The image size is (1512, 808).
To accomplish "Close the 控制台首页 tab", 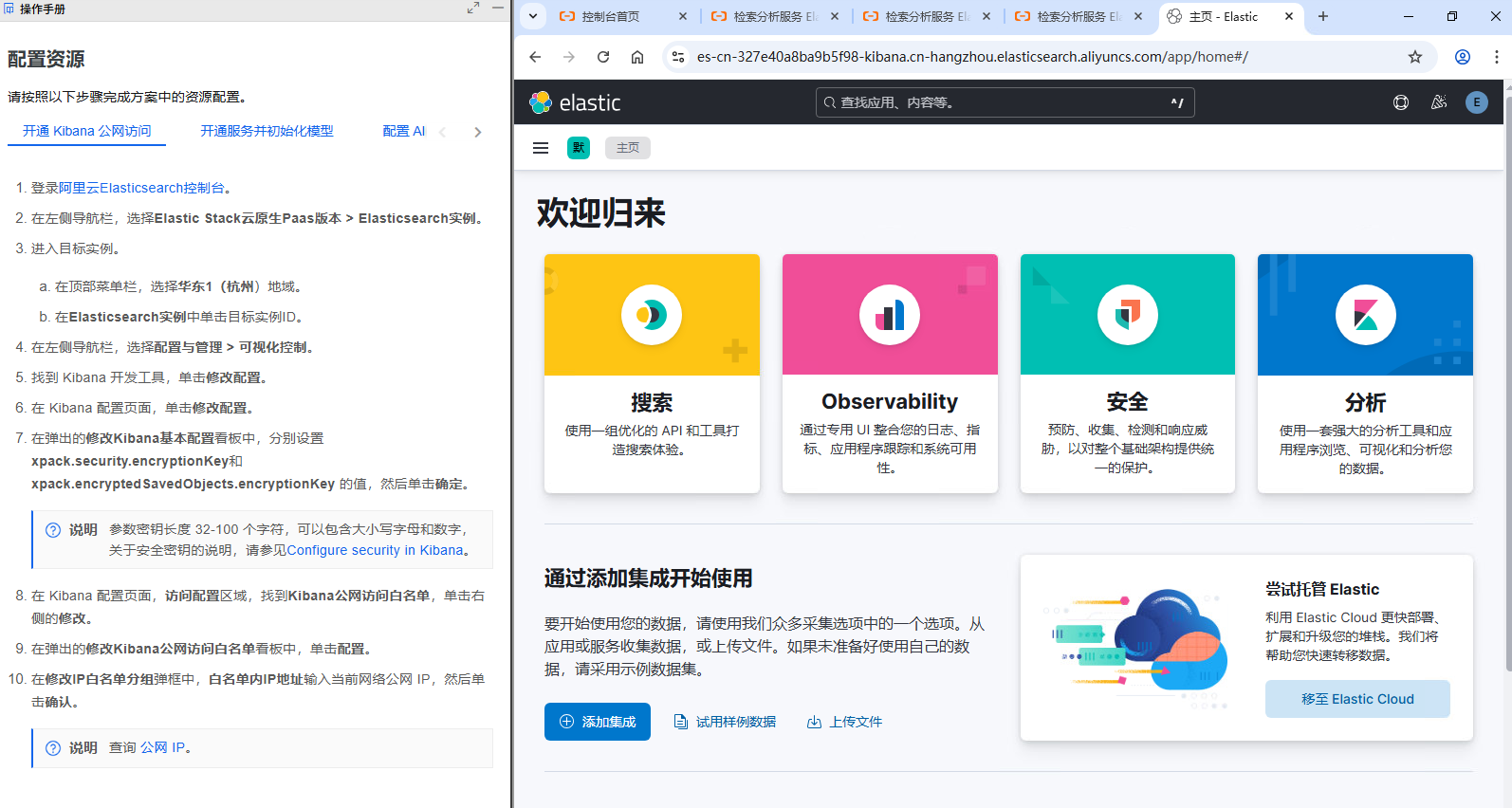I will [683, 16].
